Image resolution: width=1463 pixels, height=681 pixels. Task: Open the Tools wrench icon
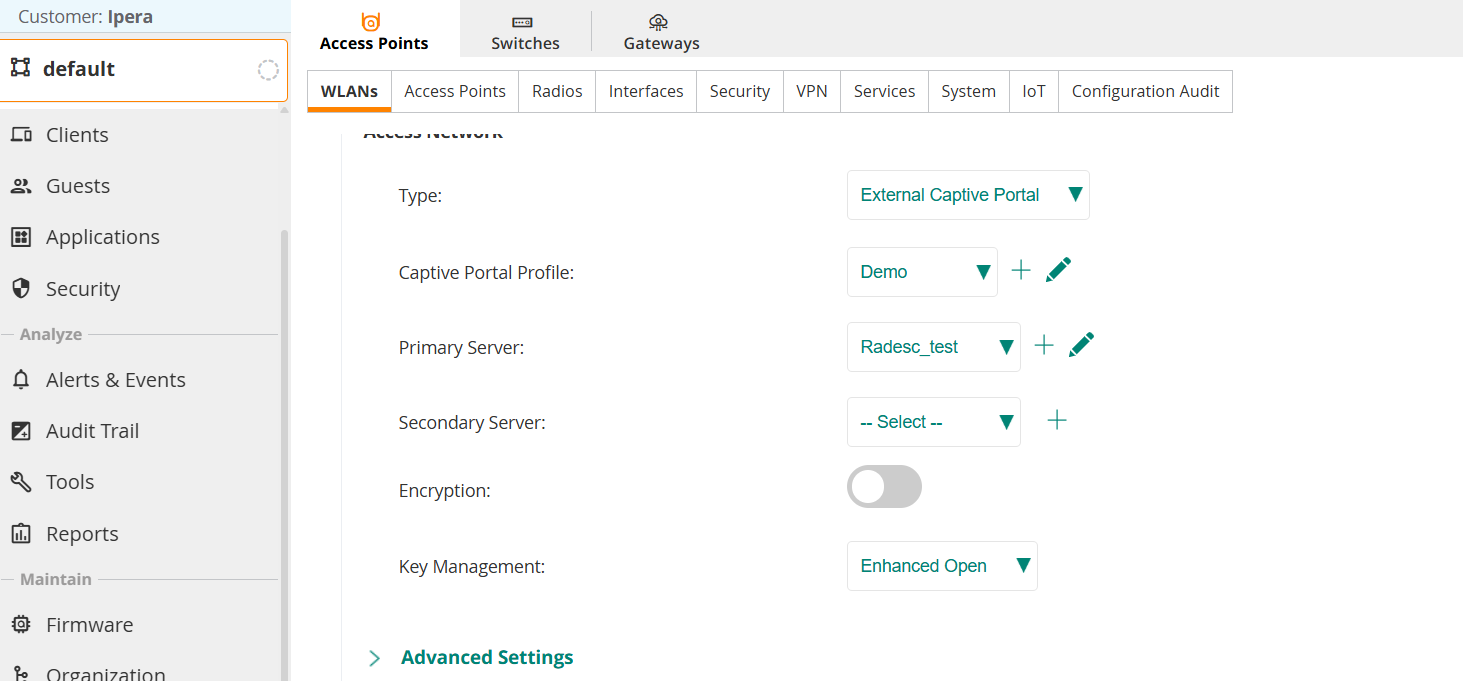[20, 482]
